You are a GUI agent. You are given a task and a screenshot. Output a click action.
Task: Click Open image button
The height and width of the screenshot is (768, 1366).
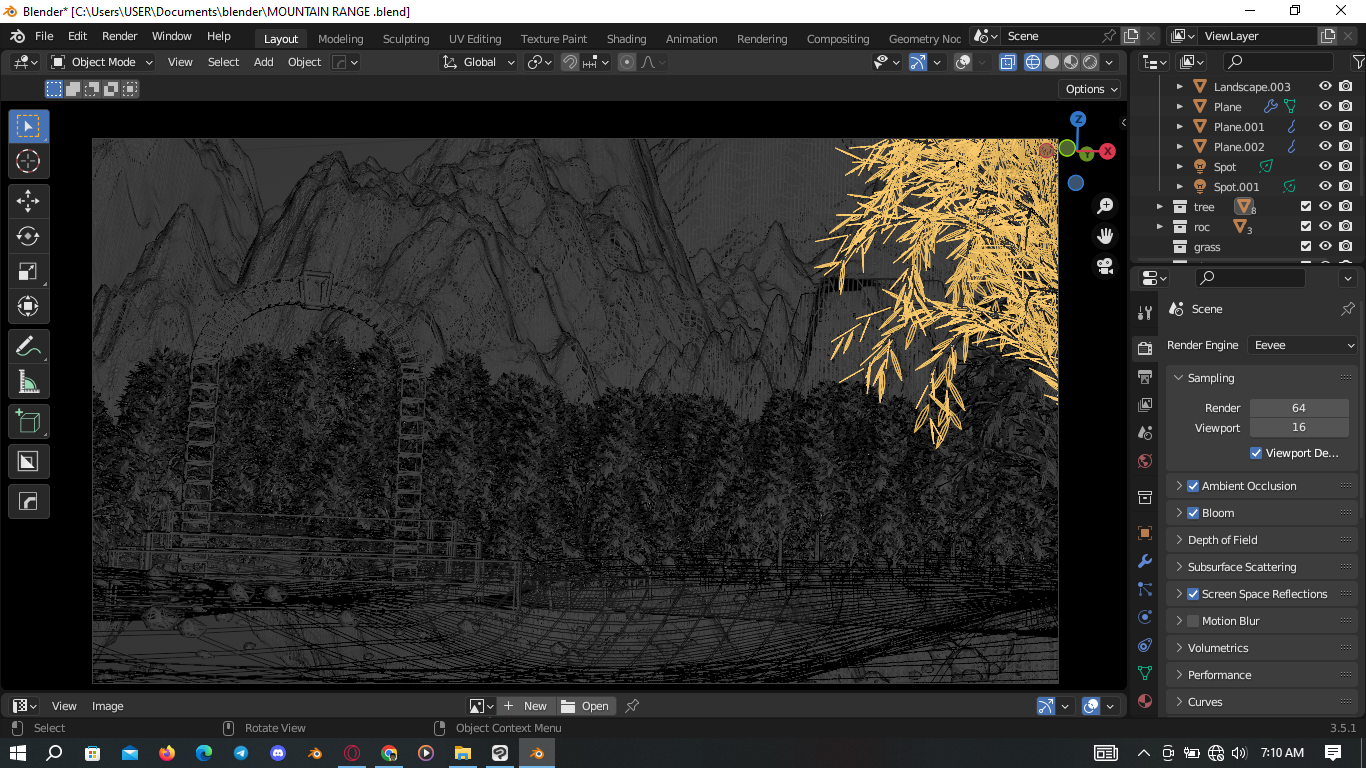[x=586, y=706]
